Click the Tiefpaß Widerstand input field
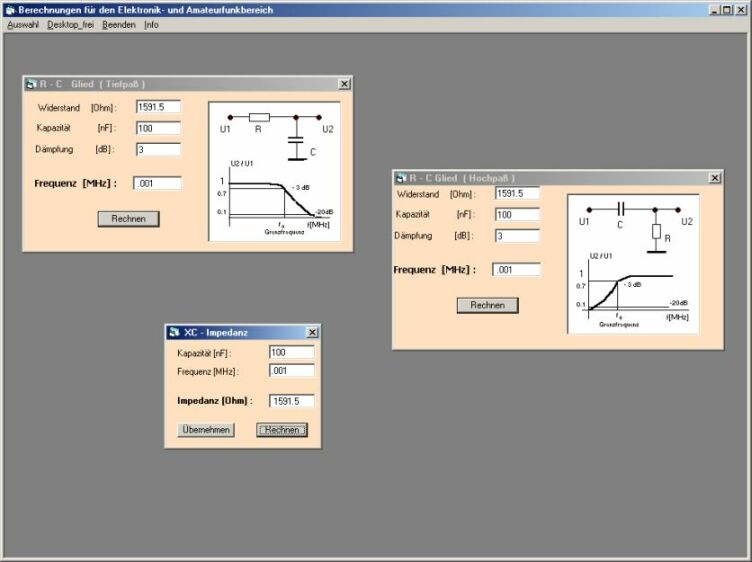 pos(158,107)
